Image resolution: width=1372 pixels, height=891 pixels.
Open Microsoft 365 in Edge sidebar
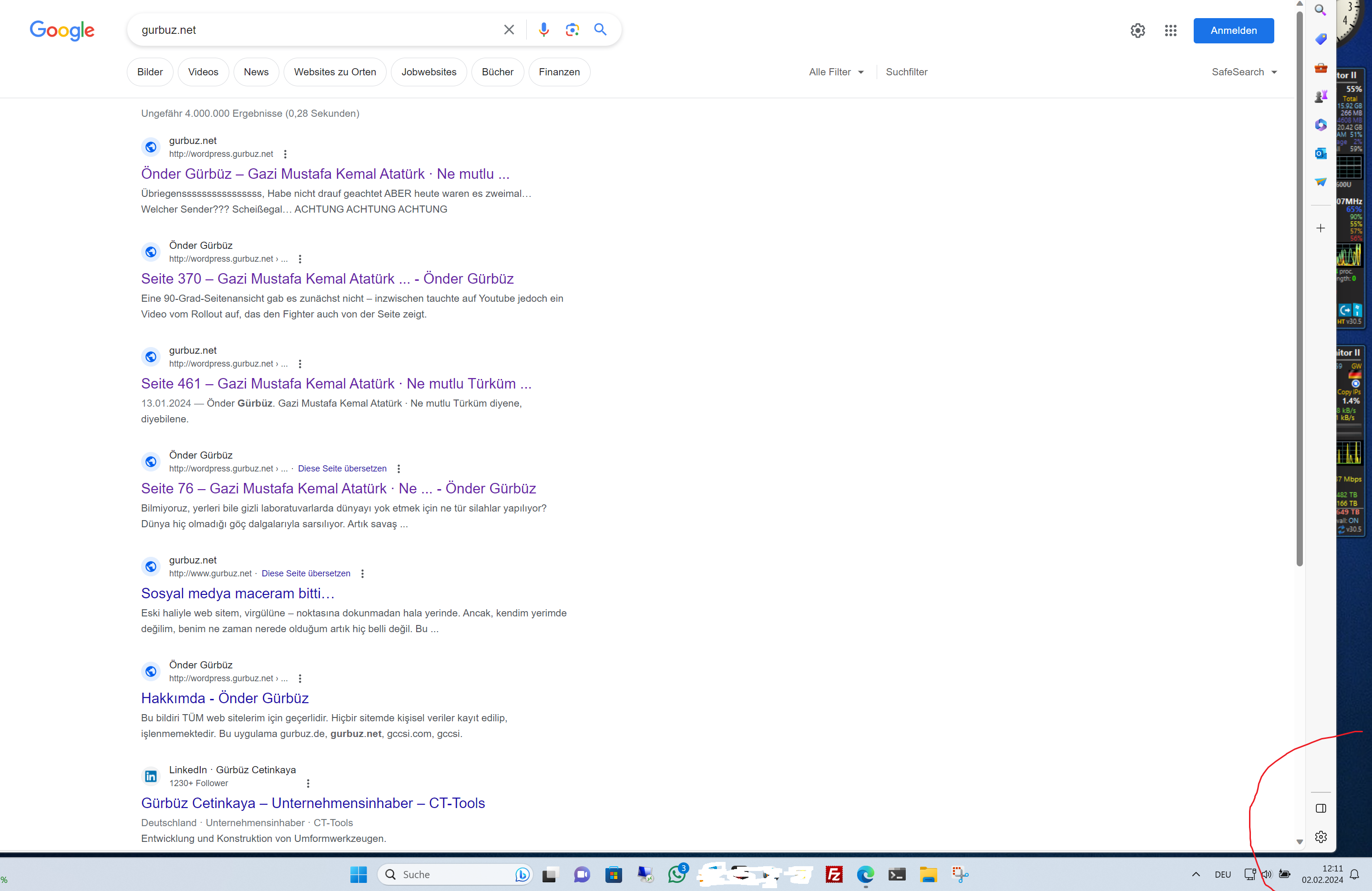[1320, 125]
